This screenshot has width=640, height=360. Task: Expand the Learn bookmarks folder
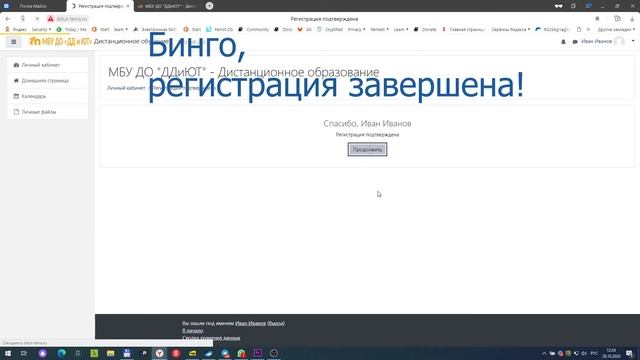(401, 29)
